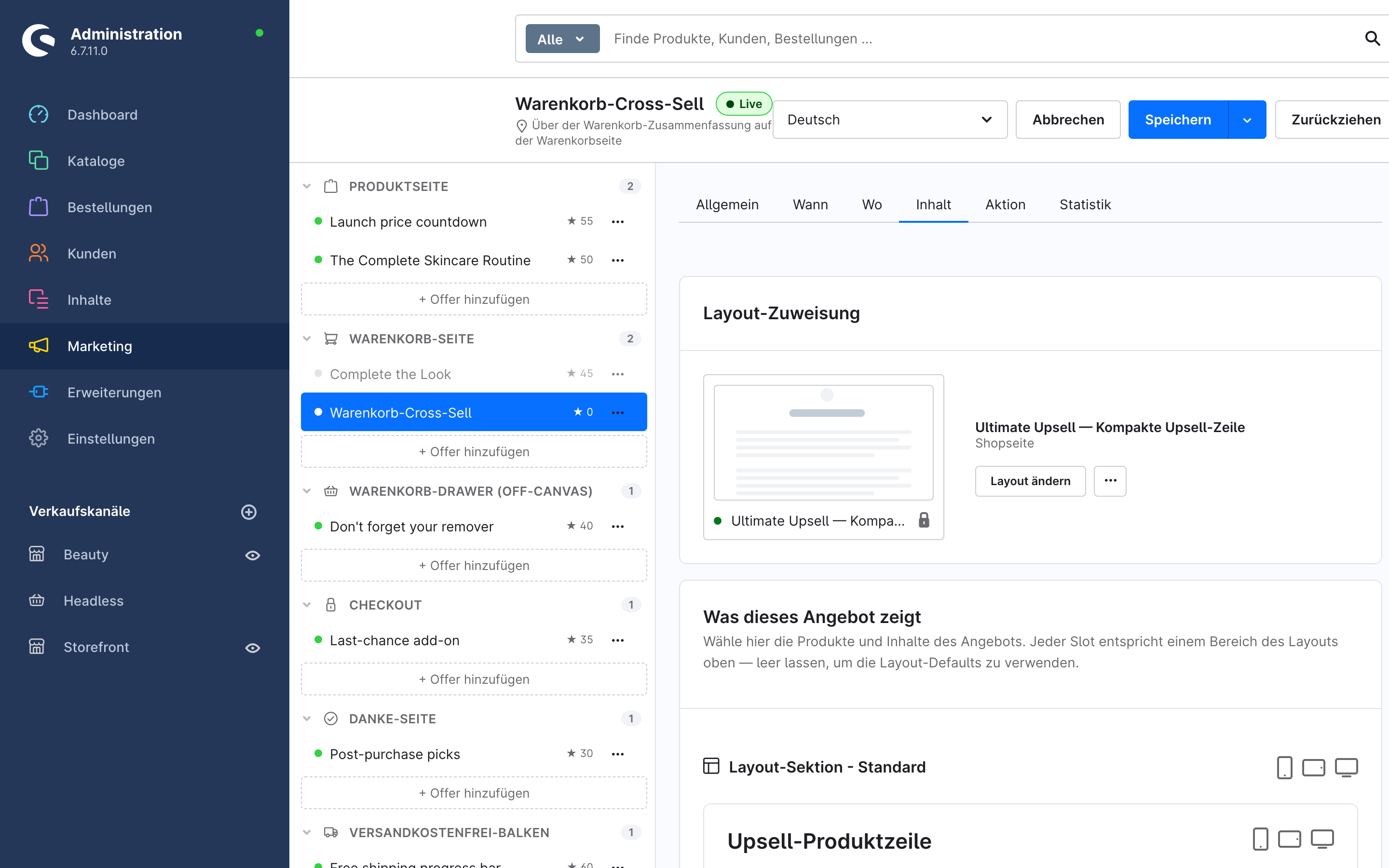Open options menu for The Complete Skincare Routine
The height and width of the screenshot is (868, 1389).
tap(618, 260)
